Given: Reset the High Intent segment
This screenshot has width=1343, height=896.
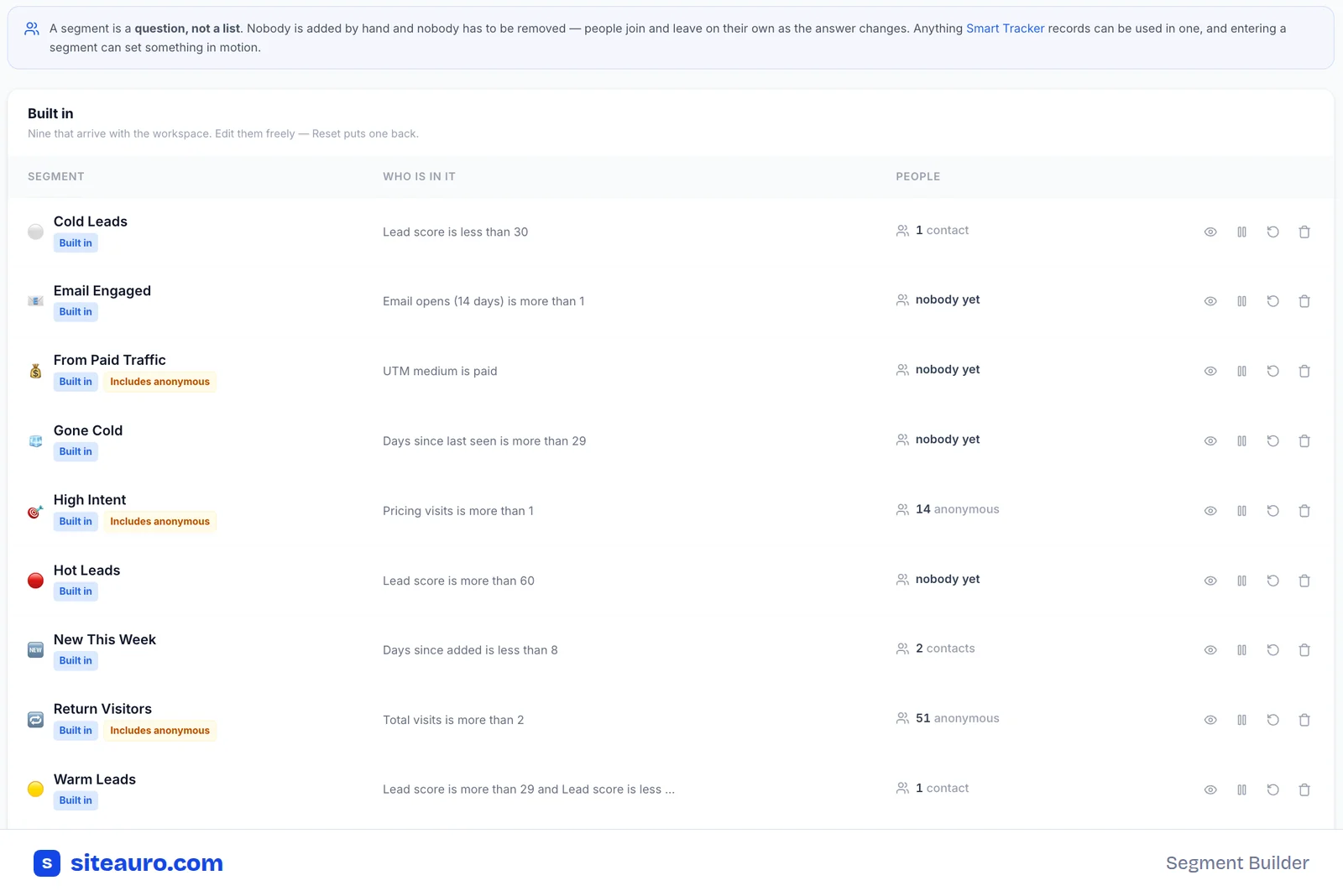Looking at the screenshot, I should 1272,511.
